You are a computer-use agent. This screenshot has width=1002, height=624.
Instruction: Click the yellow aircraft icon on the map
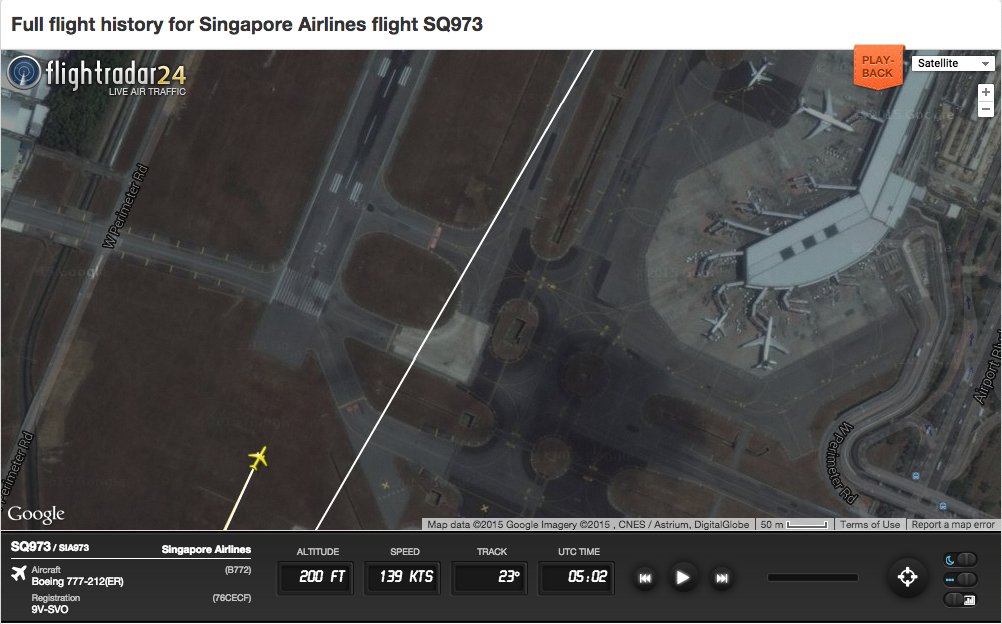pos(258,458)
